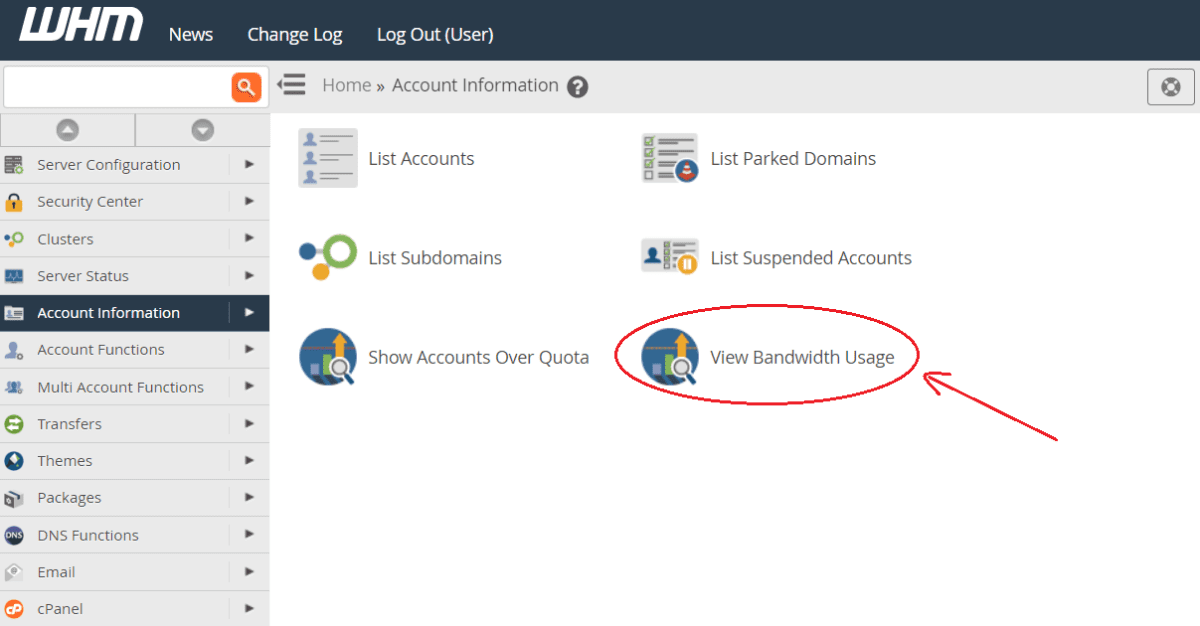The image size is (1200, 626).
Task: Open the List Accounts icon
Action: (x=329, y=157)
